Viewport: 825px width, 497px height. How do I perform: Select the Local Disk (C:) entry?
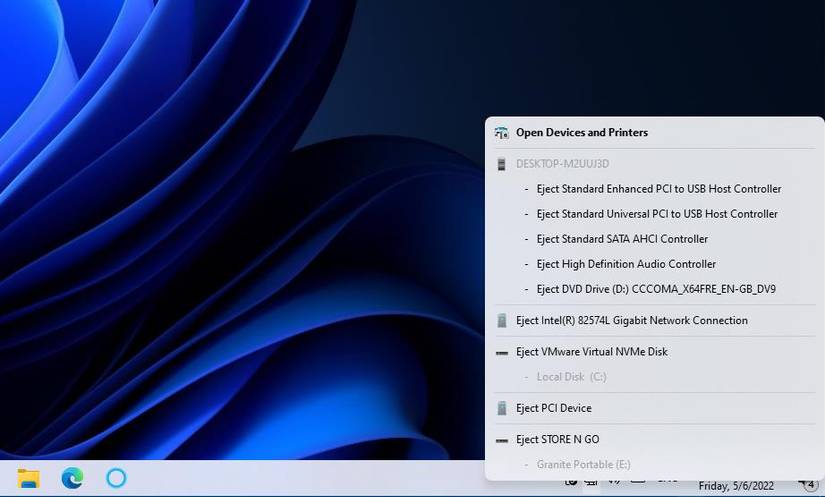571,377
